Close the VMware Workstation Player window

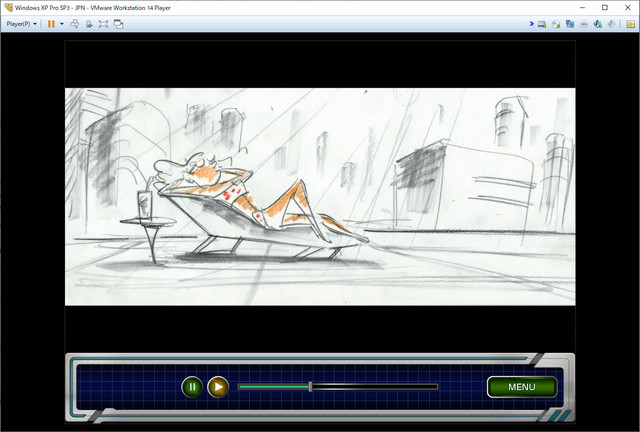coord(628,7)
